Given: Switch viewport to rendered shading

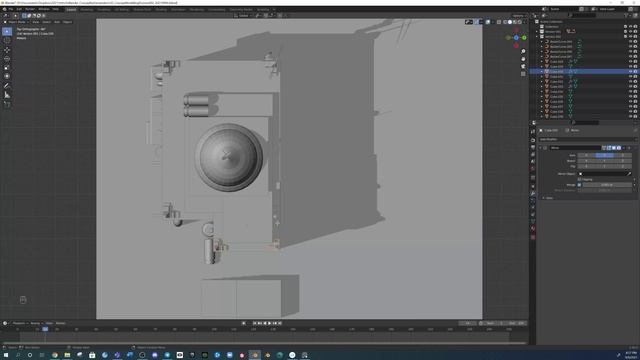Looking at the screenshot, I should [519, 22].
